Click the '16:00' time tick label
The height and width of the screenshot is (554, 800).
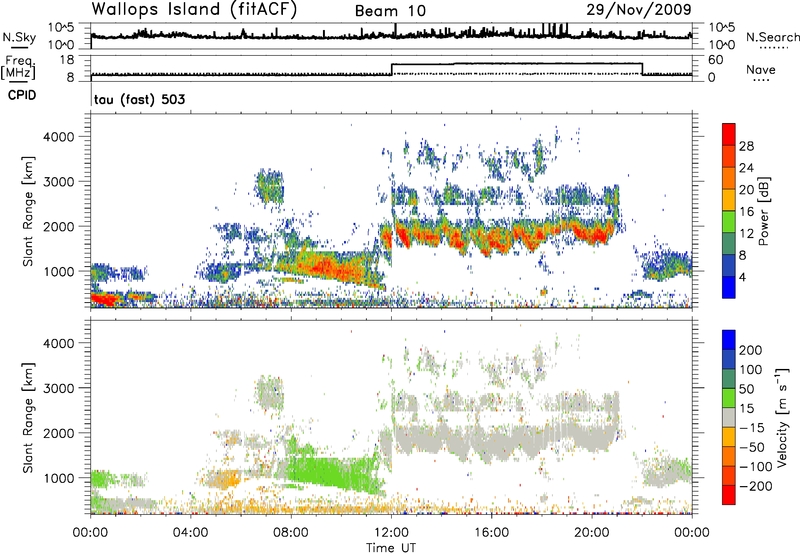[491, 533]
